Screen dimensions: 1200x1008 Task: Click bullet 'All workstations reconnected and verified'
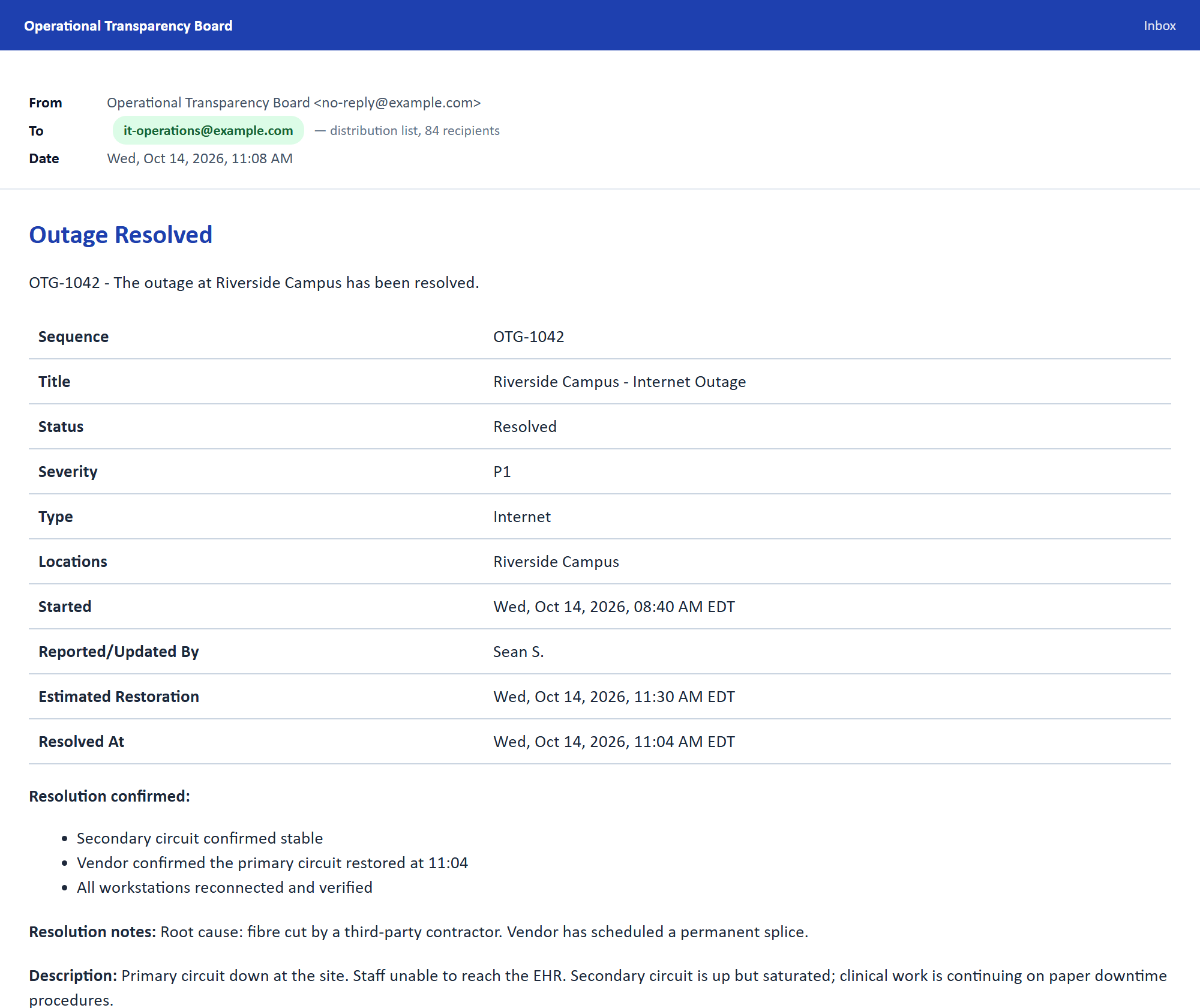(224, 887)
